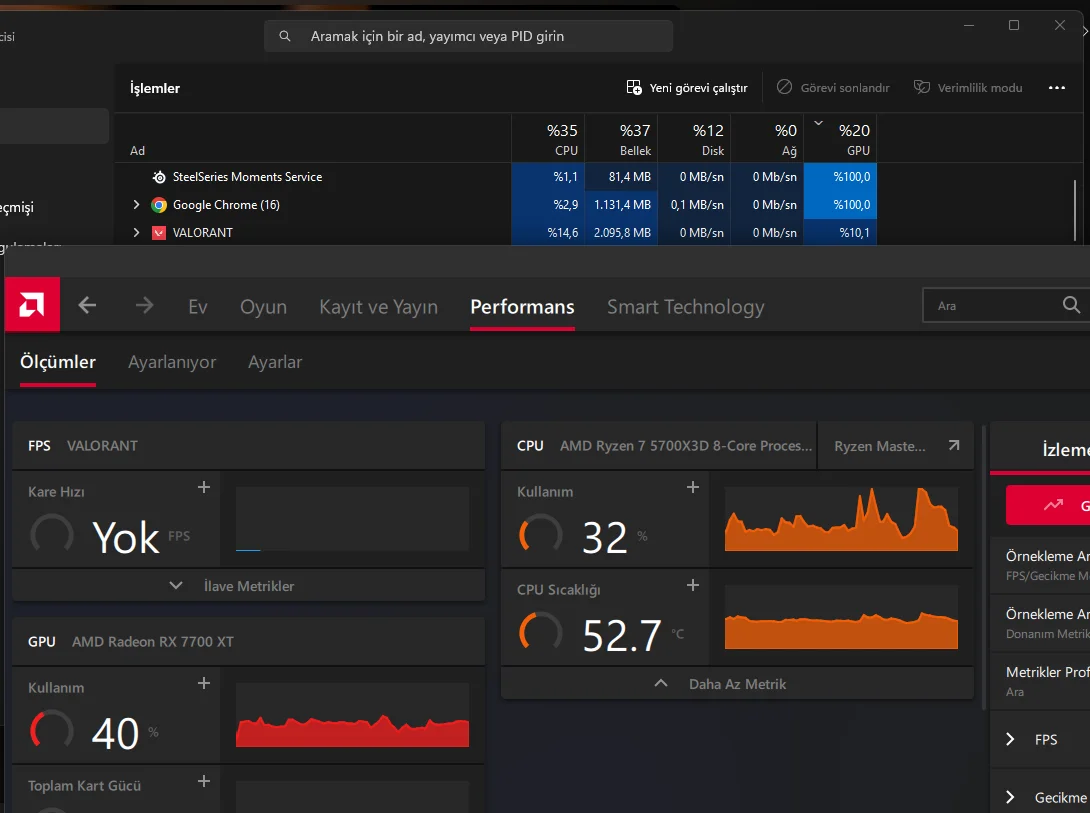Click the AMD logo home icon

point(32,305)
